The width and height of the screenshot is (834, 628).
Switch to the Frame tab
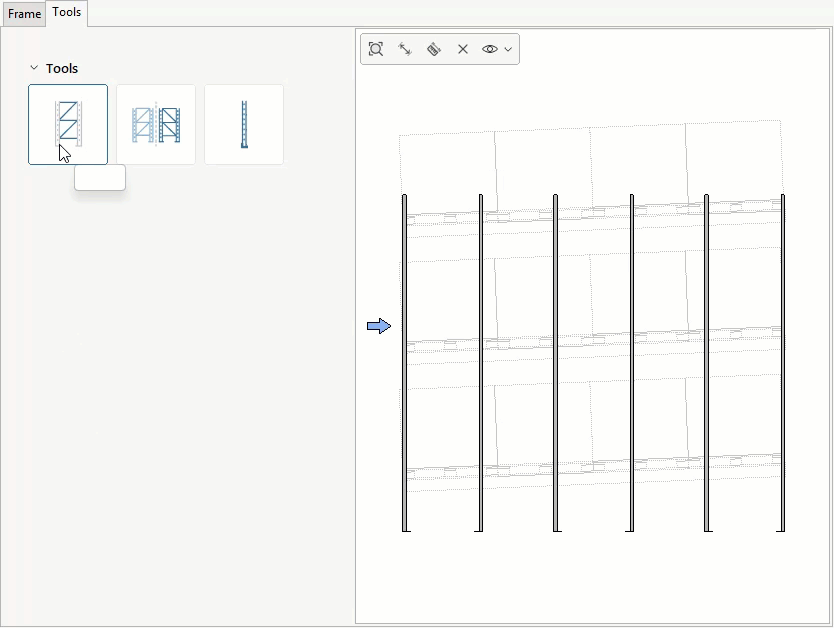click(x=24, y=14)
